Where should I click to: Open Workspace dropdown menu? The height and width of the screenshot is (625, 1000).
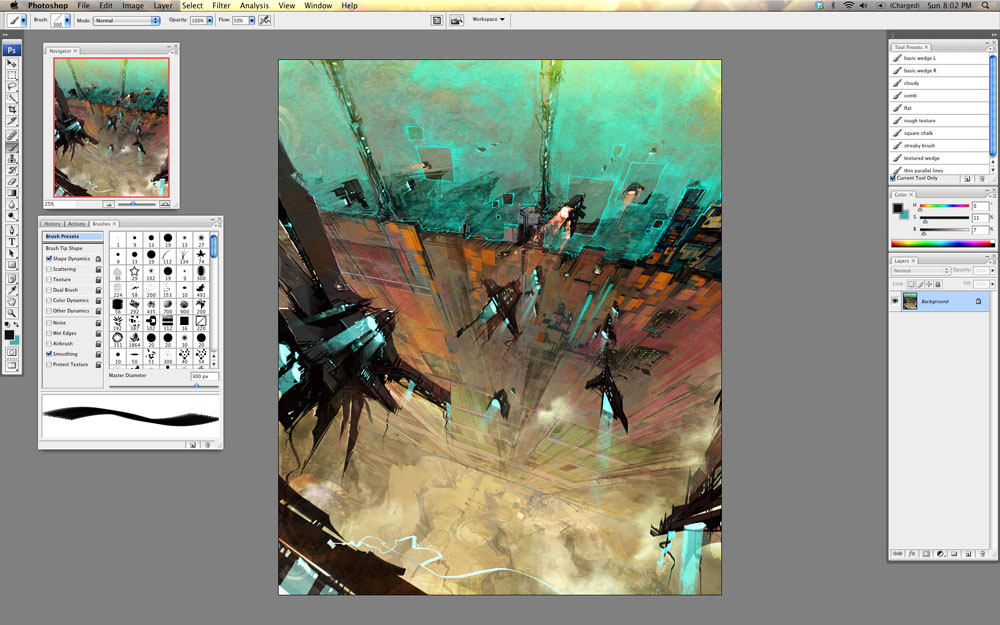point(489,20)
